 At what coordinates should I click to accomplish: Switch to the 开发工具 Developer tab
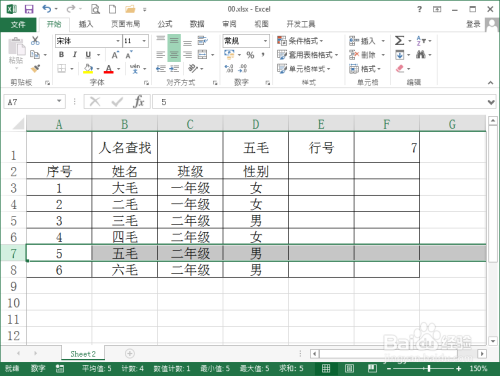click(x=301, y=24)
